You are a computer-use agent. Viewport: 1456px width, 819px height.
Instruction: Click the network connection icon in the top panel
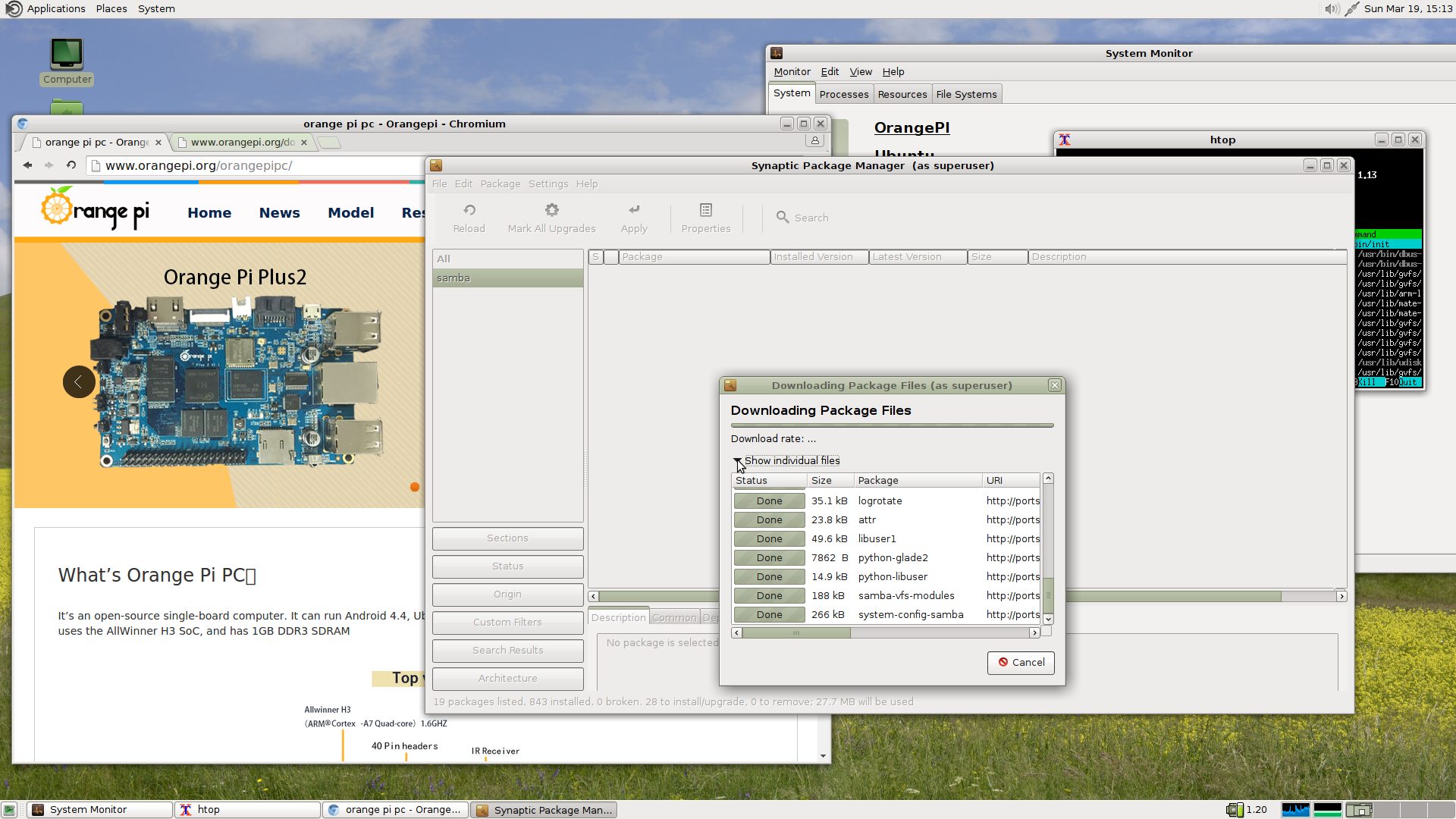(x=1351, y=8)
